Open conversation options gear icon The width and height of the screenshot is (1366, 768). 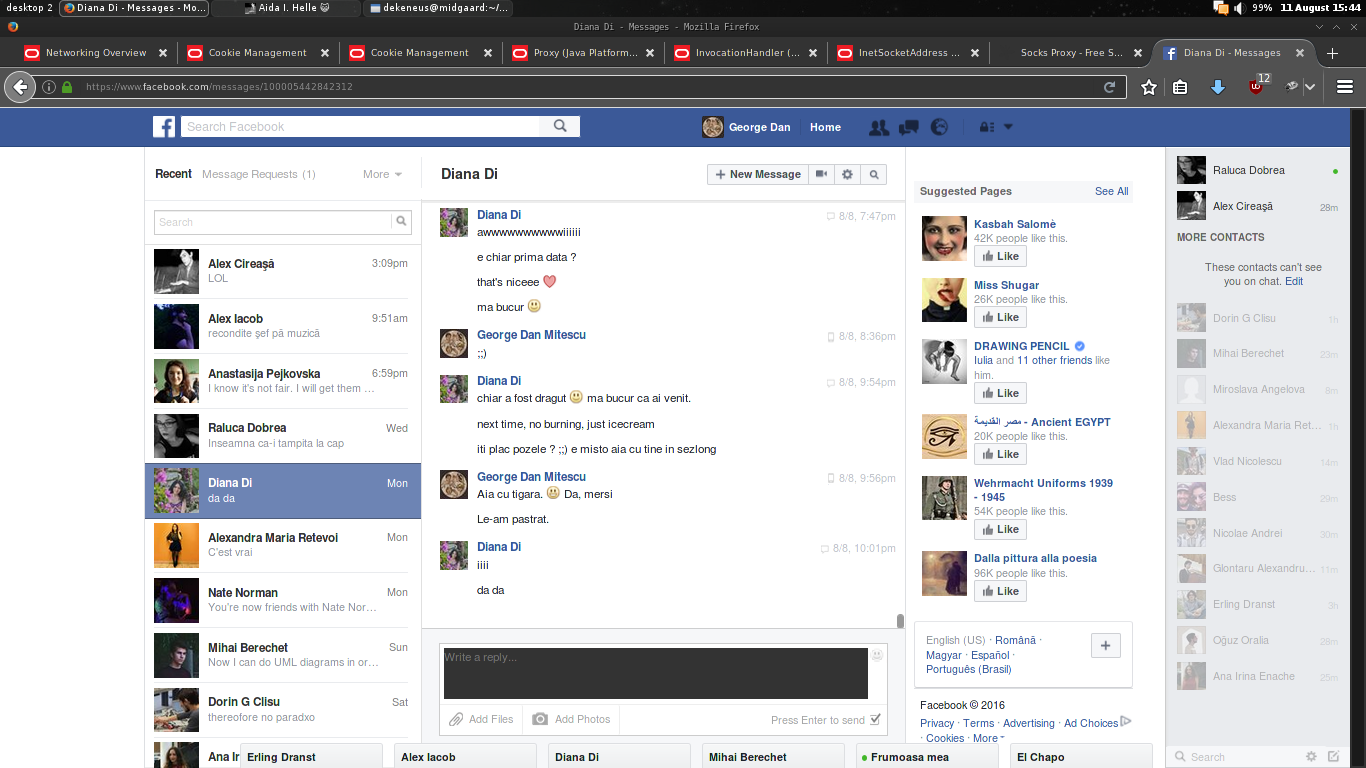click(847, 174)
